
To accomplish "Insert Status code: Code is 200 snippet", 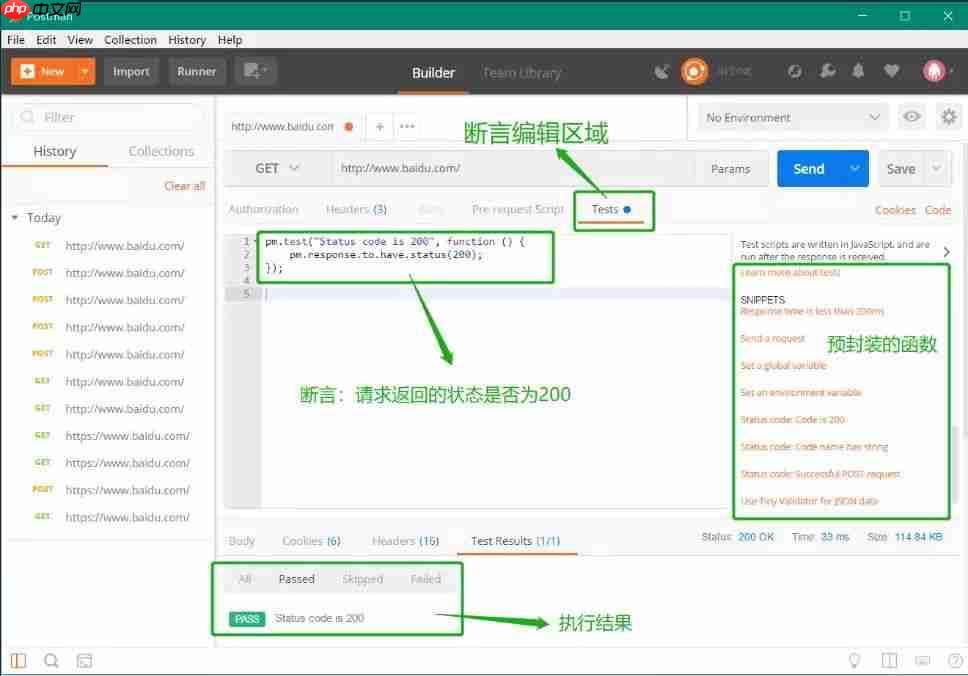I will coord(793,420).
